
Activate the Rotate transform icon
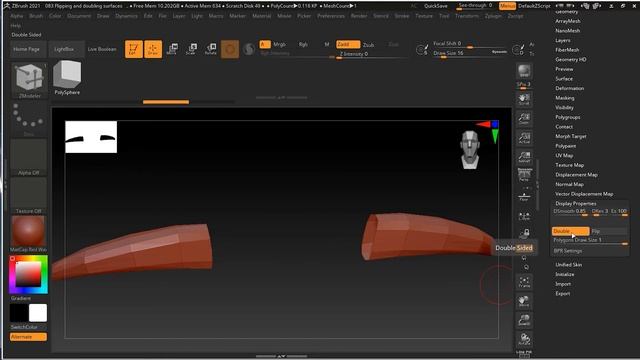(211, 49)
